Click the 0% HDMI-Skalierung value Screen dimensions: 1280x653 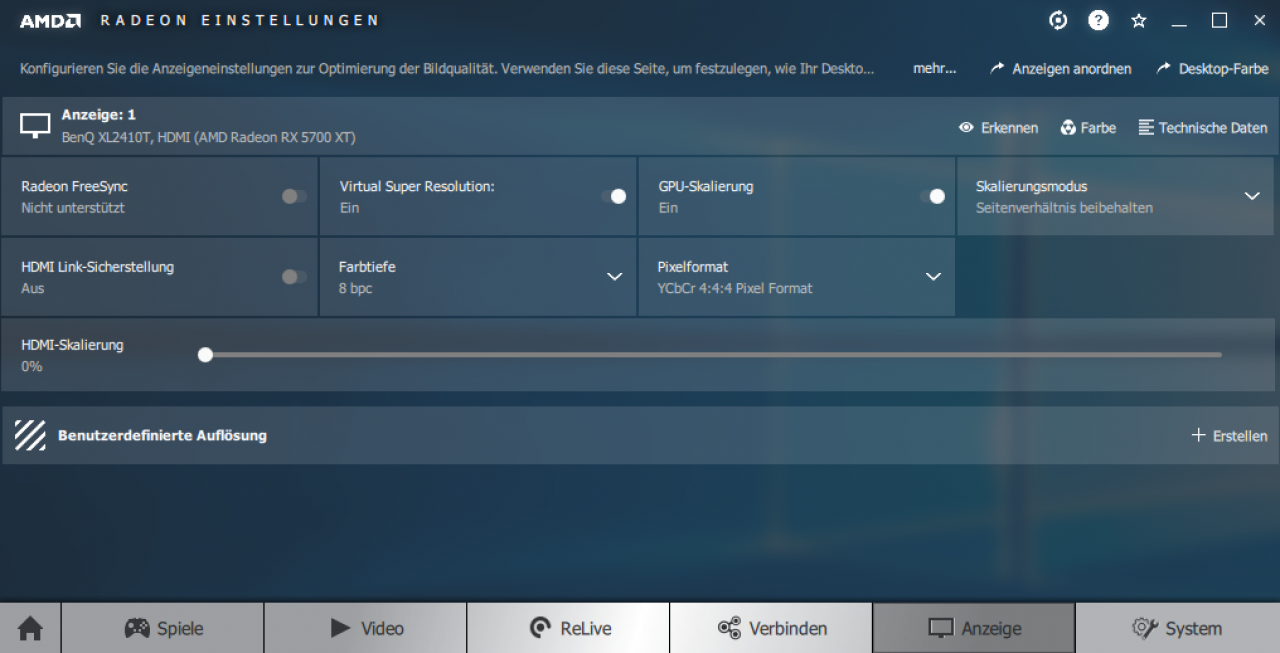(x=32, y=366)
